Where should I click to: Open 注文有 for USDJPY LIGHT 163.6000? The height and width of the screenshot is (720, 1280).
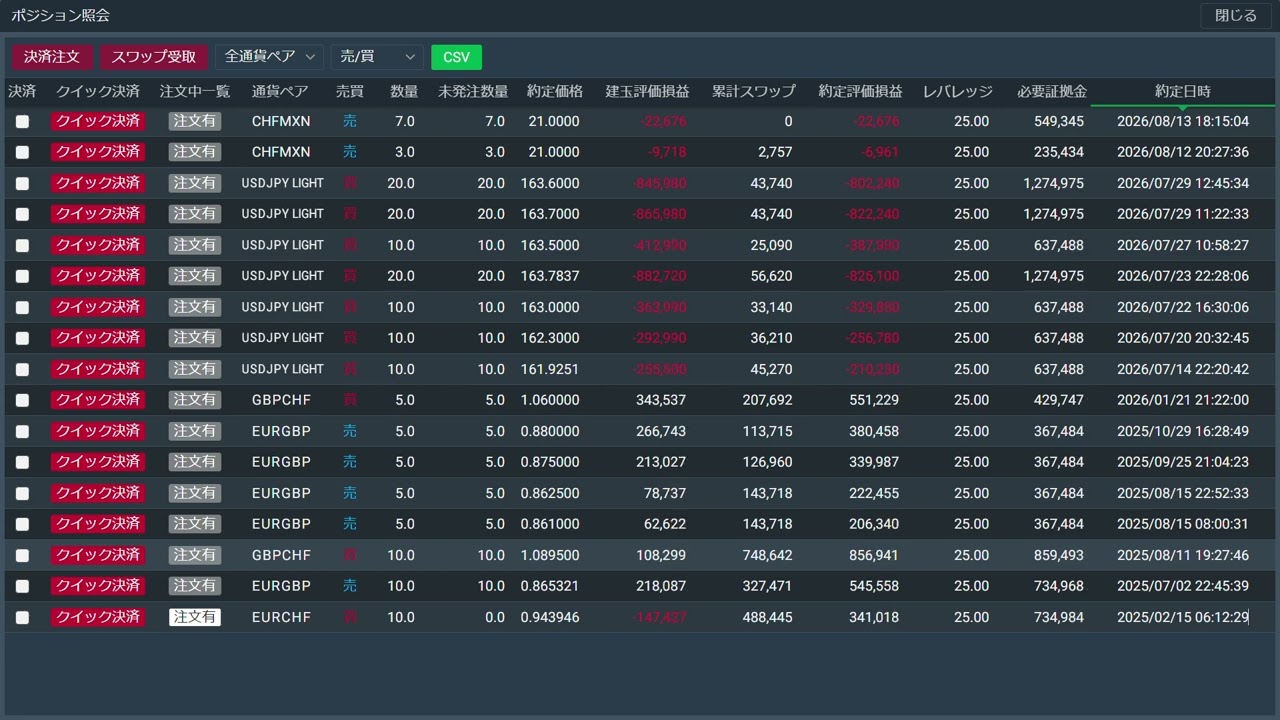click(195, 183)
